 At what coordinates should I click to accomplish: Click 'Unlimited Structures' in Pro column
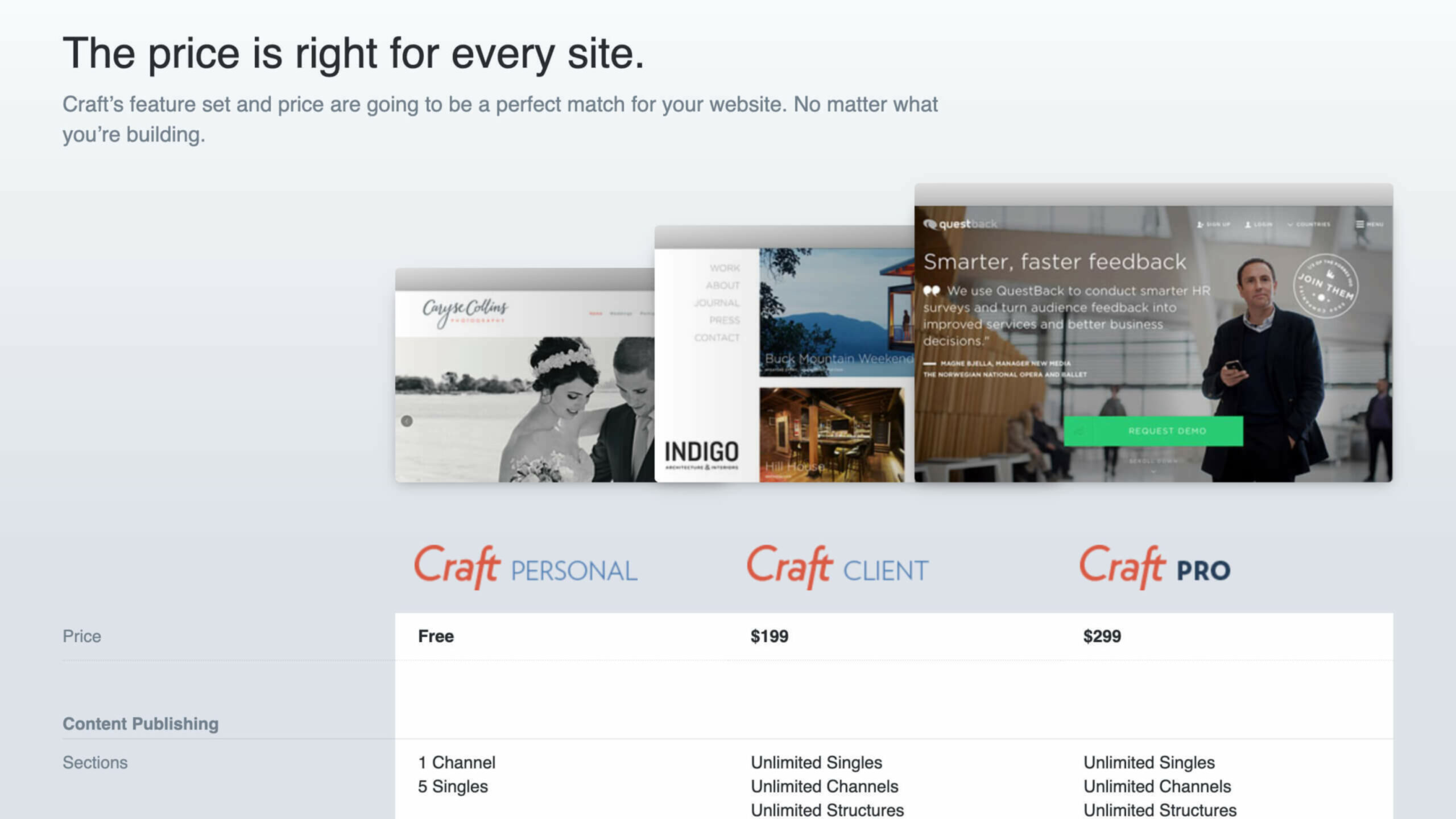[1160, 810]
